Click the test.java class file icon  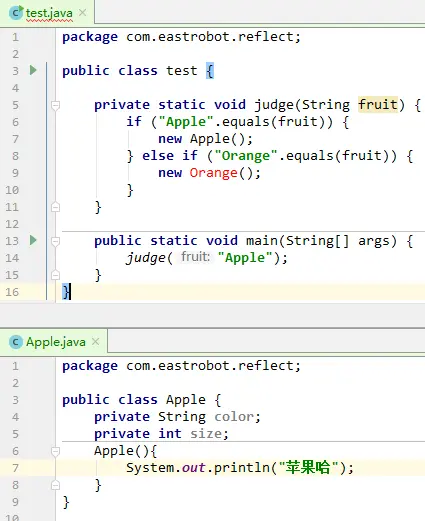[16, 13]
